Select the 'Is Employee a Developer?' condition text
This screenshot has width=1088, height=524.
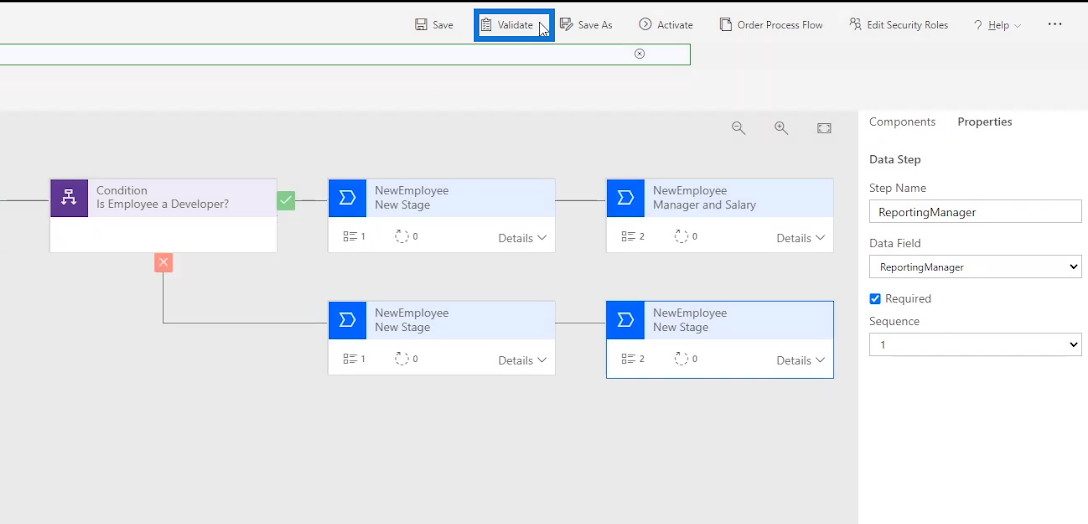pyautogui.click(x=162, y=205)
